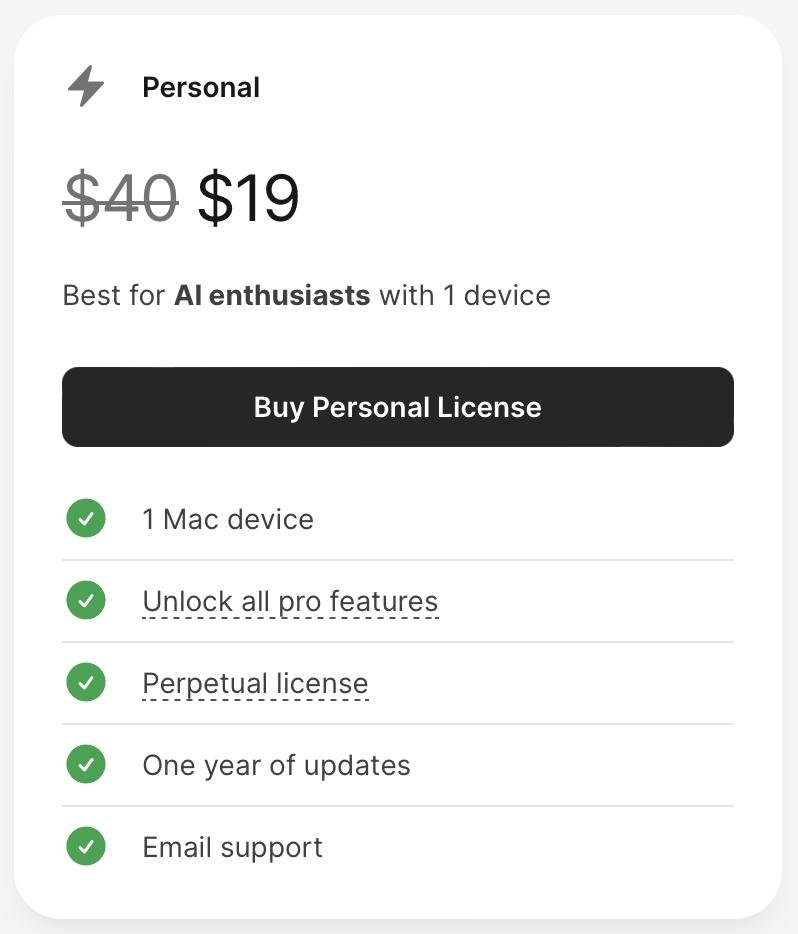This screenshot has width=798, height=934.
Task: Select the One year of updates text
Action: [x=276, y=766]
